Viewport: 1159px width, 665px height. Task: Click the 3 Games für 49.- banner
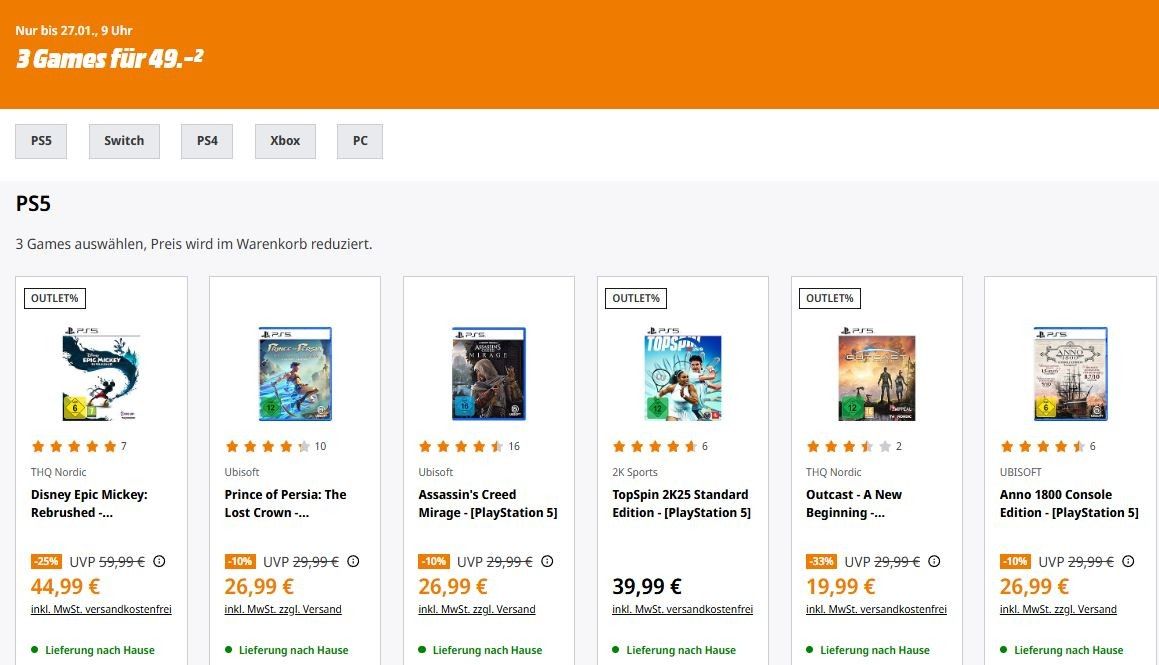coord(110,58)
